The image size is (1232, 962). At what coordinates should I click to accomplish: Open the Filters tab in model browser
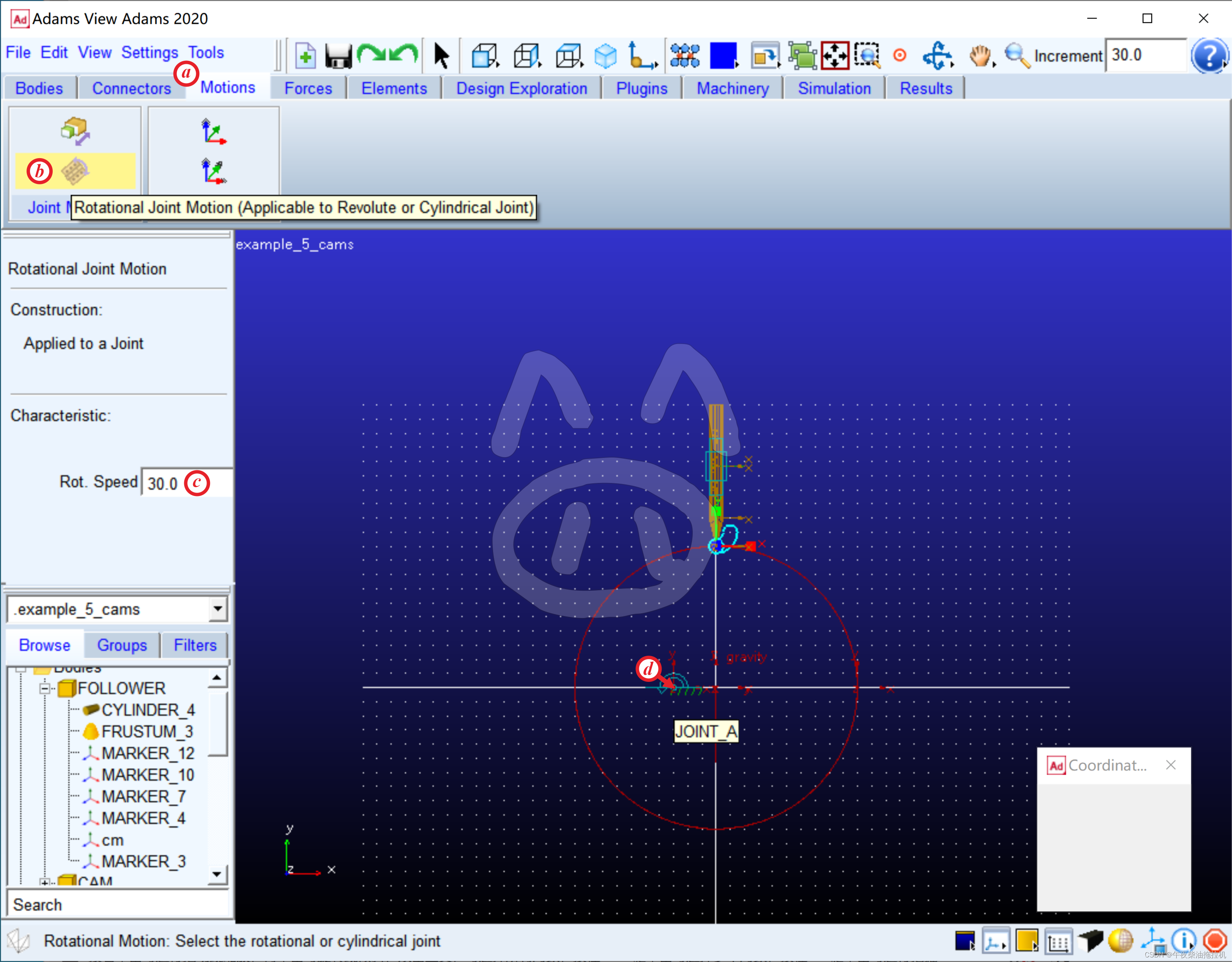(x=195, y=645)
